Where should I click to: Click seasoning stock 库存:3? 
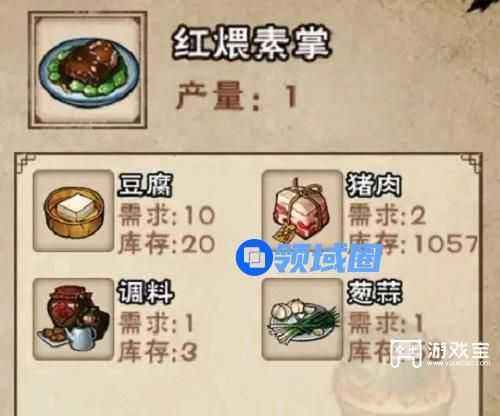pyautogui.click(x=158, y=352)
